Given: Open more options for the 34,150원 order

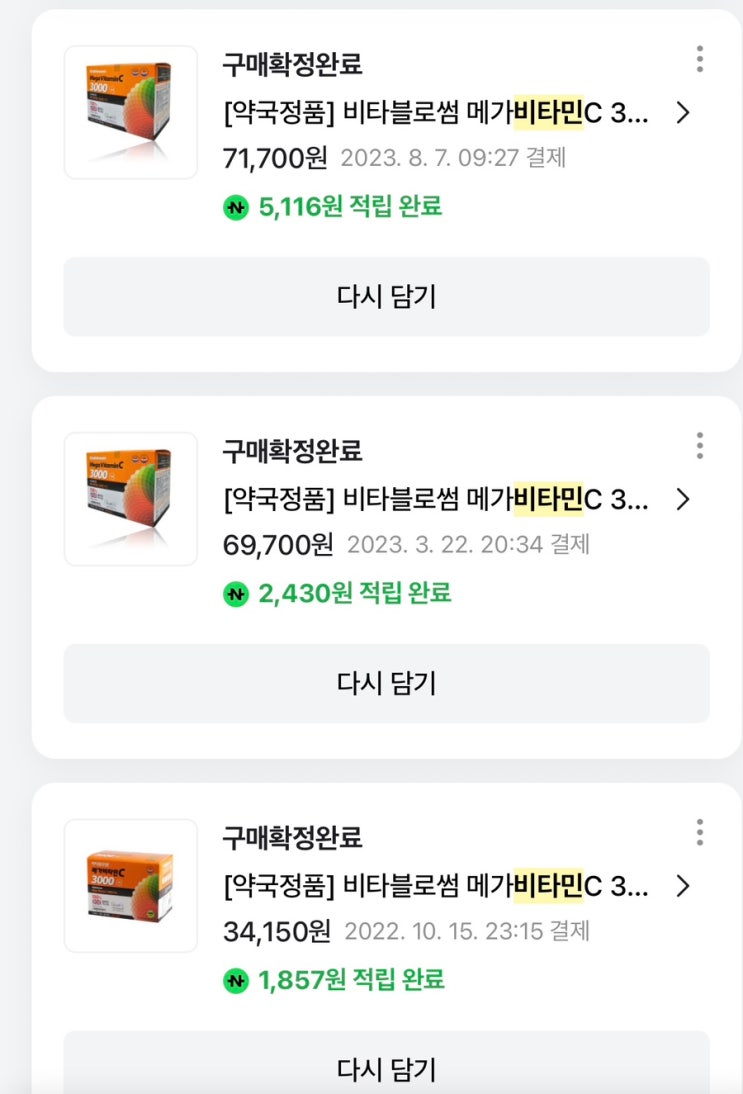Looking at the screenshot, I should (x=700, y=832).
